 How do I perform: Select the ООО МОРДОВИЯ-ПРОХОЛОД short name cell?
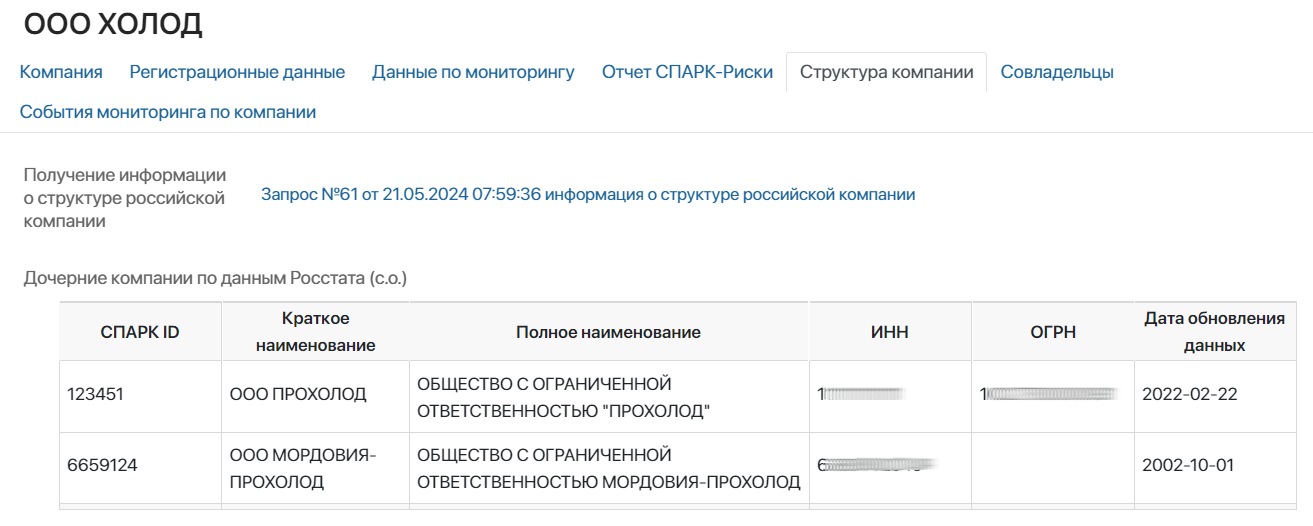click(316, 468)
